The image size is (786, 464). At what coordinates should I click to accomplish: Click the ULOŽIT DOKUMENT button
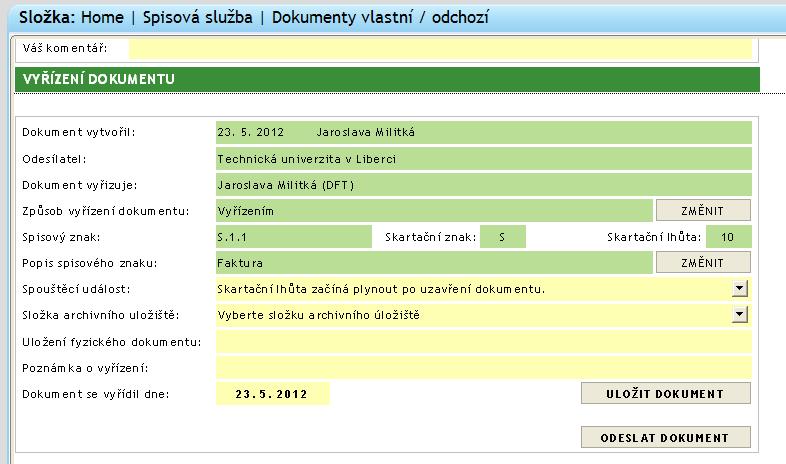coord(665,393)
